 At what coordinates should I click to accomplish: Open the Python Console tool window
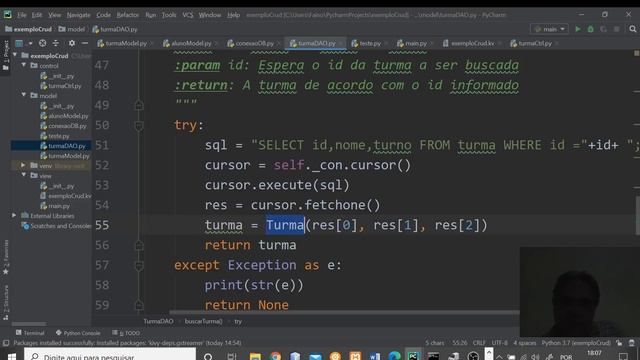pyautogui.click(x=78, y=333)
